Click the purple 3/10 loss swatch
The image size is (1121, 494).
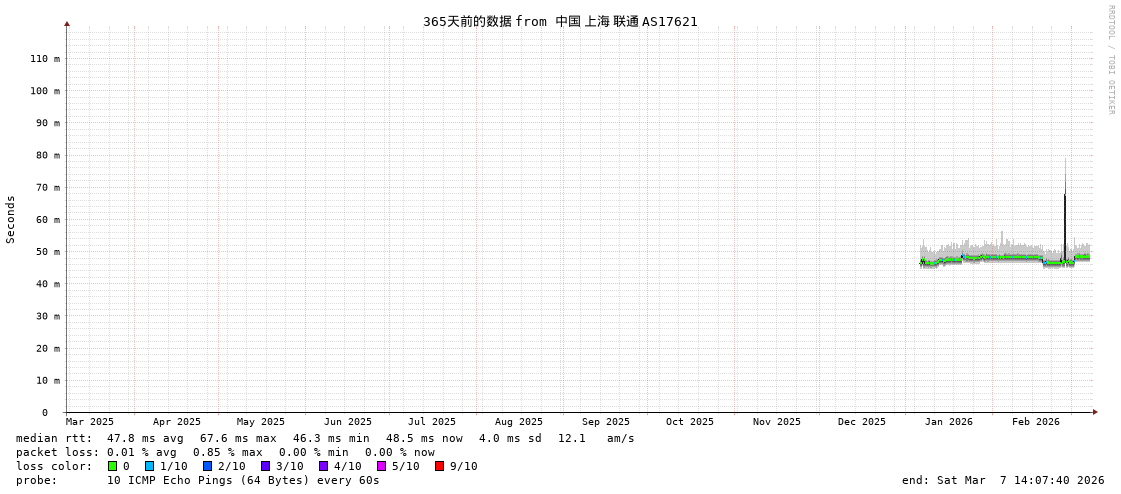pyautogui.click(x=265, y=466)
